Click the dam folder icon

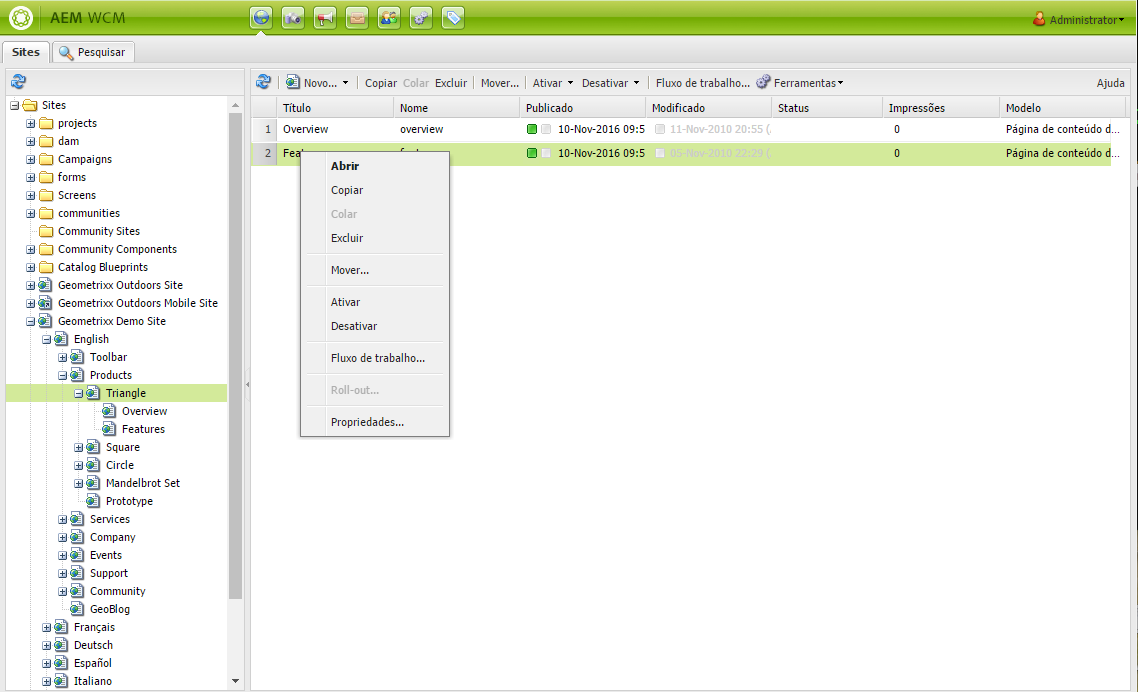click(46, 142)
